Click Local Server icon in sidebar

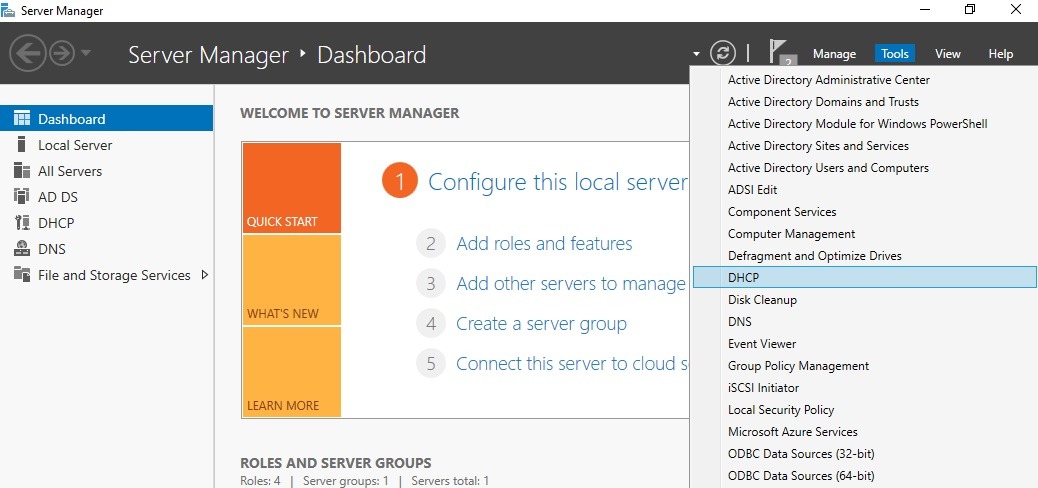[22, 145]
